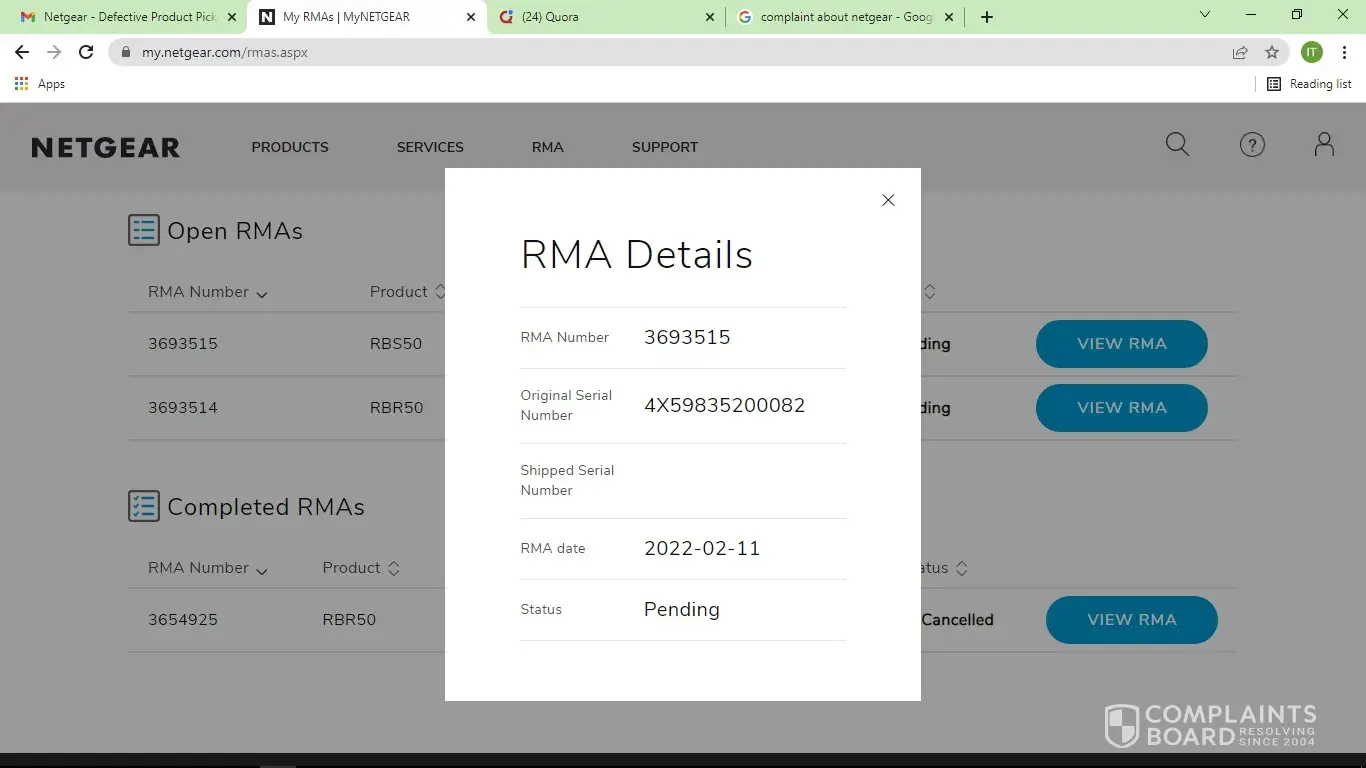Click the NETGEAR logo
The height and width of the screenshot is (768, 1366).
[x=105, y=148]
